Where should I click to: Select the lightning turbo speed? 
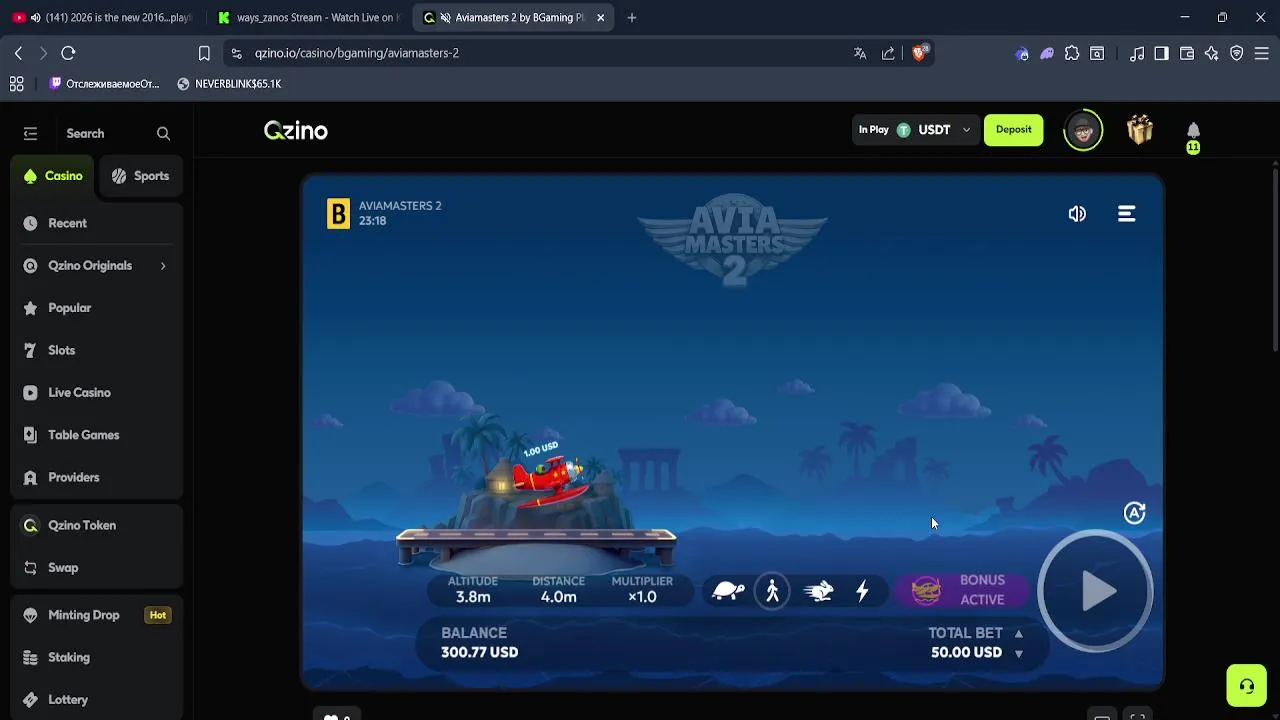click(862, 591)
